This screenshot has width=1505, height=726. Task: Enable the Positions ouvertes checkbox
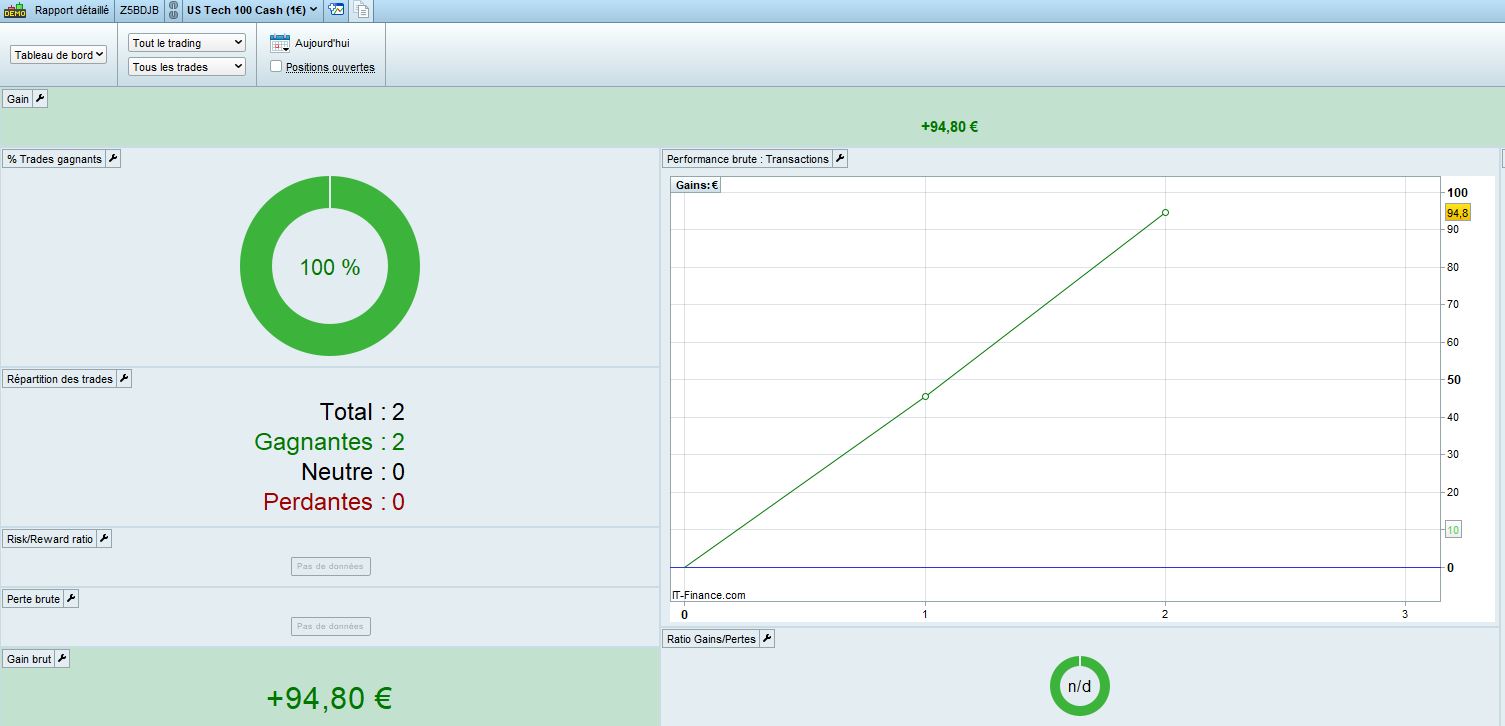point(276,67)
